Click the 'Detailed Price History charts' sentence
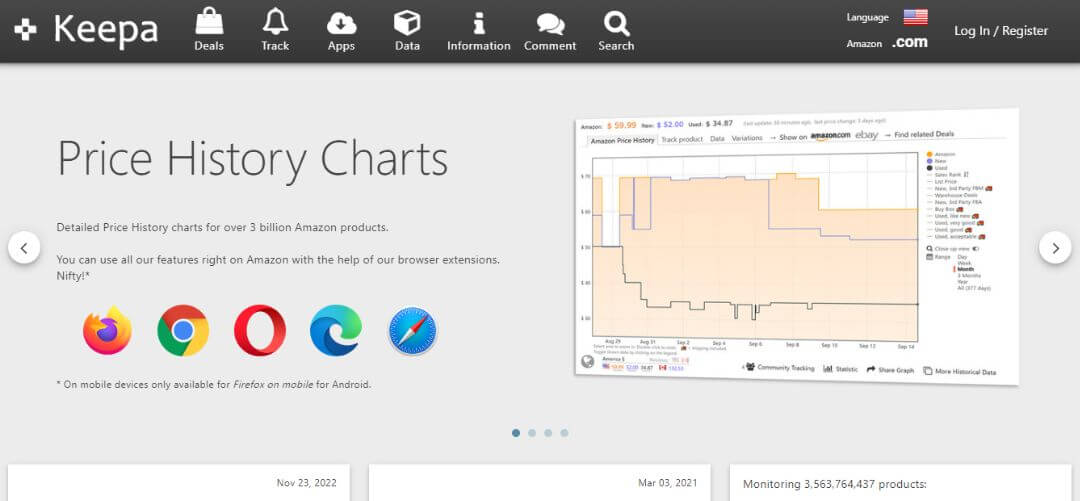Viewport: 1080px width, 501px height. pos(222,227)
